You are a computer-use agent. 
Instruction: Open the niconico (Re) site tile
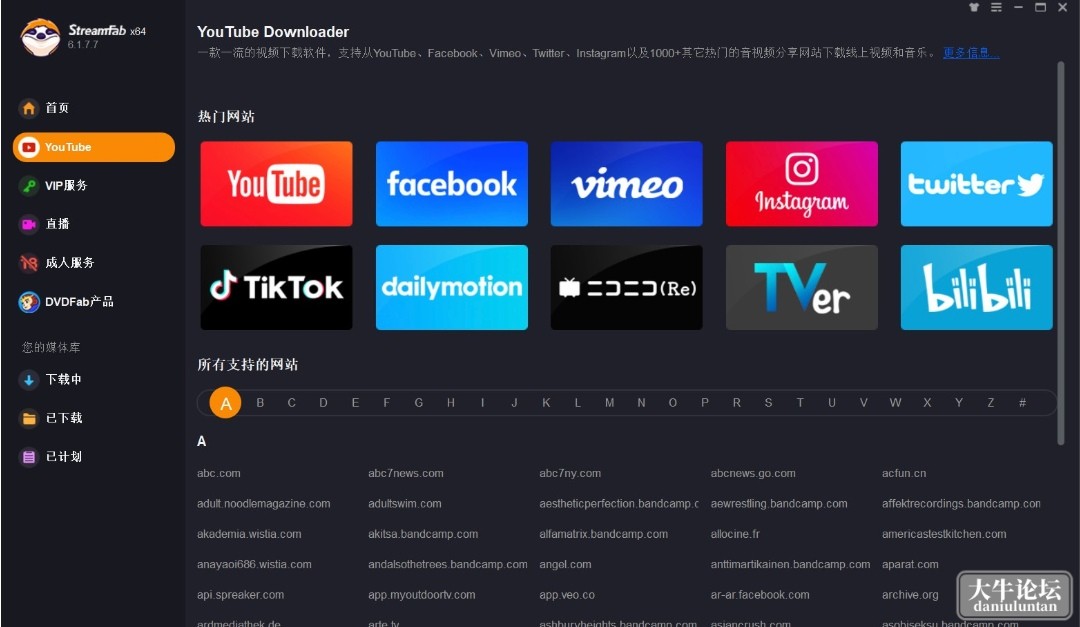click(x=626, y=287)
